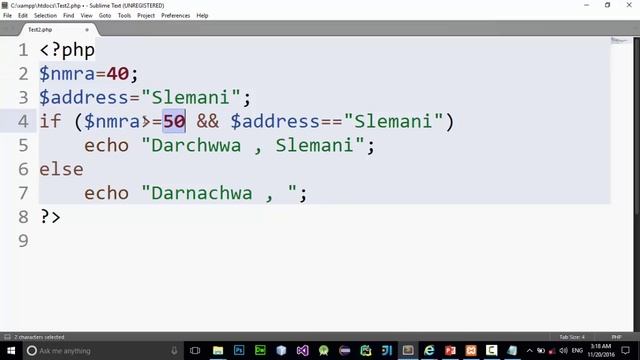Click the <?php opening tag on line 1
Screen dimensions: 640x360
[67, 50]
